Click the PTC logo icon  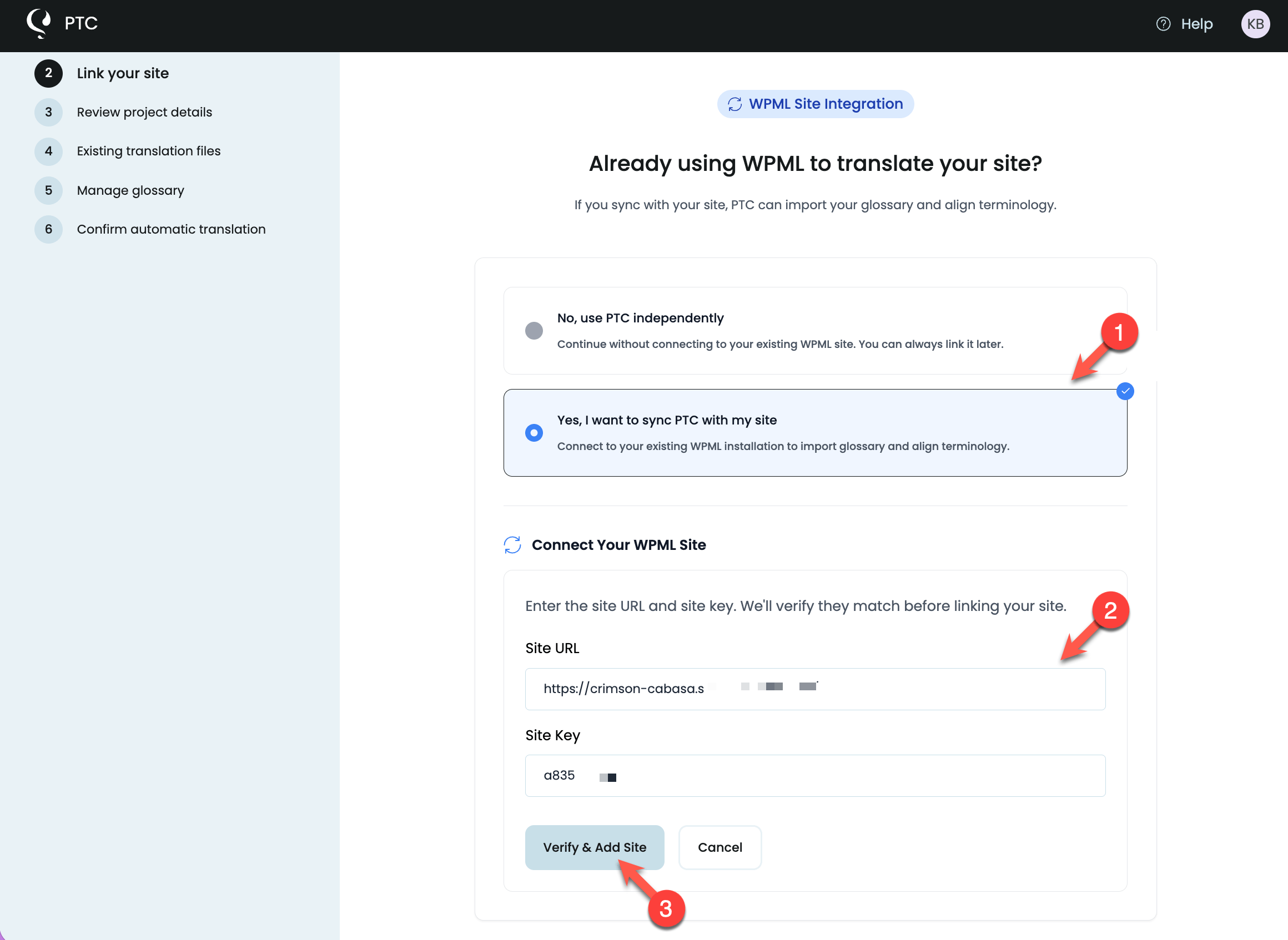point(38,23)
